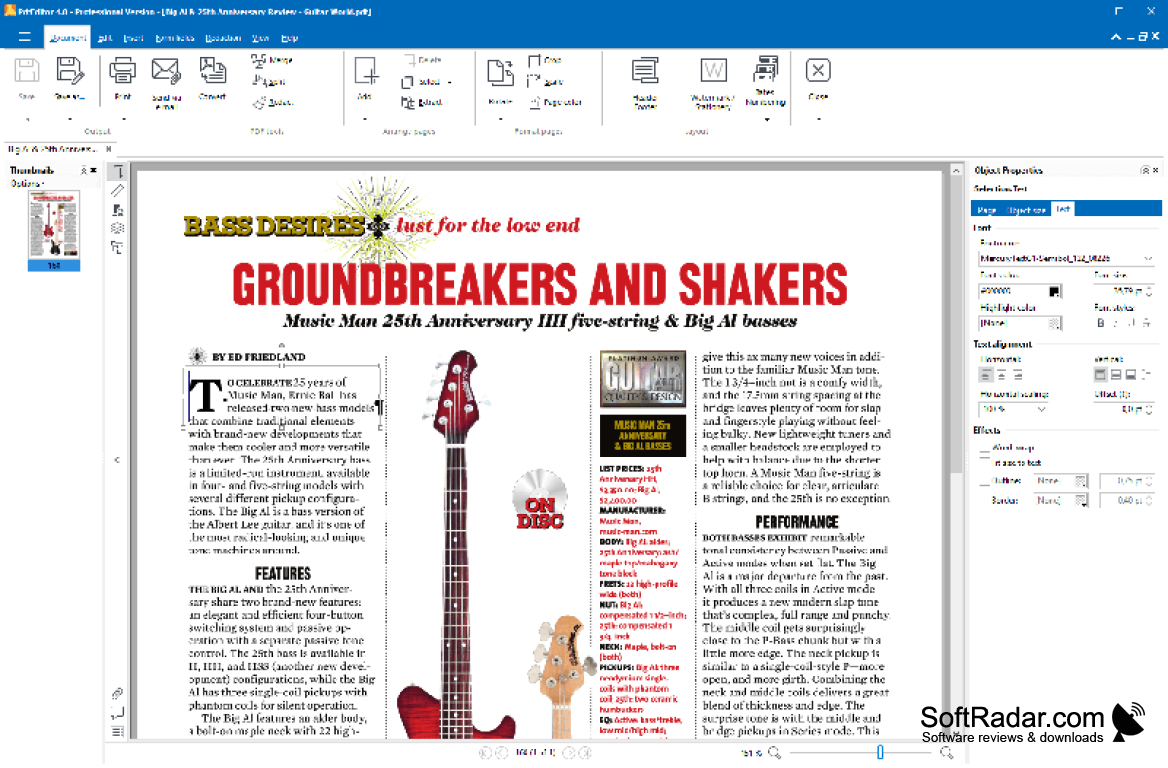Toggle Bold font style
The image size is (1168, 768).
click(x=1100, y=323)
